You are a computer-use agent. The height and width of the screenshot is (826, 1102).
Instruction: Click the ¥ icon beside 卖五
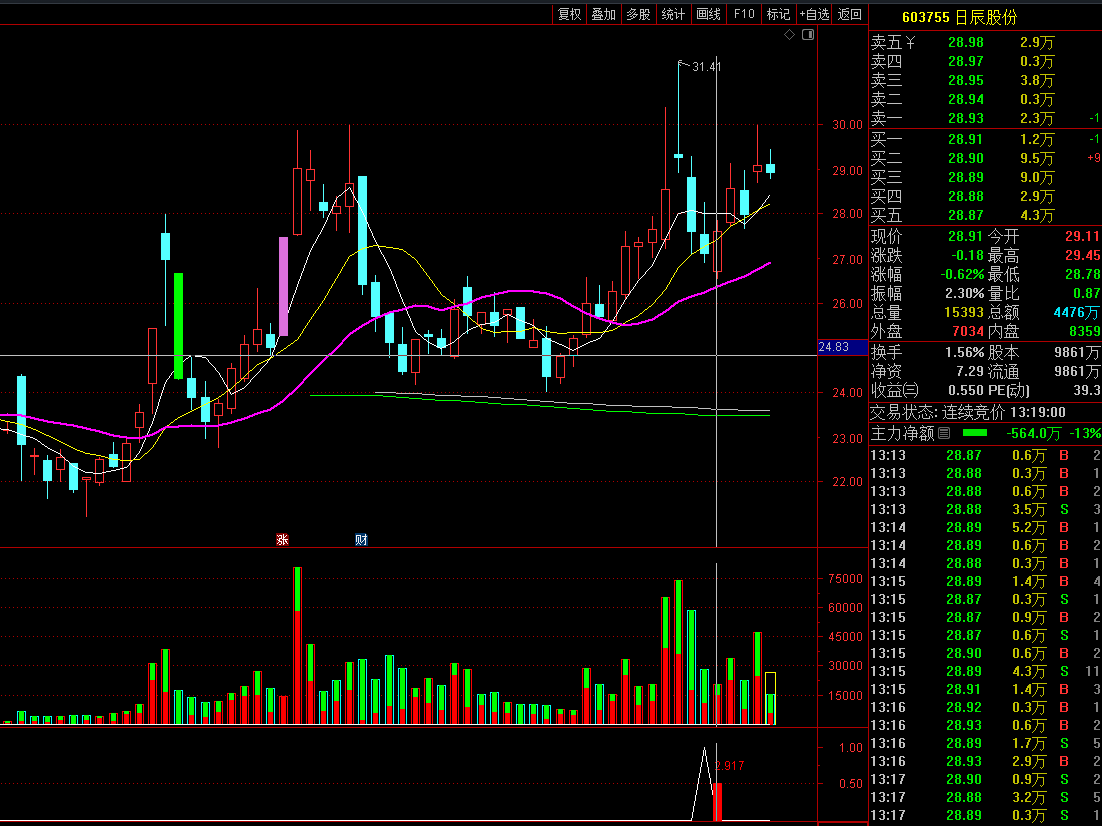pyautogui.click(x=911, y=43)
